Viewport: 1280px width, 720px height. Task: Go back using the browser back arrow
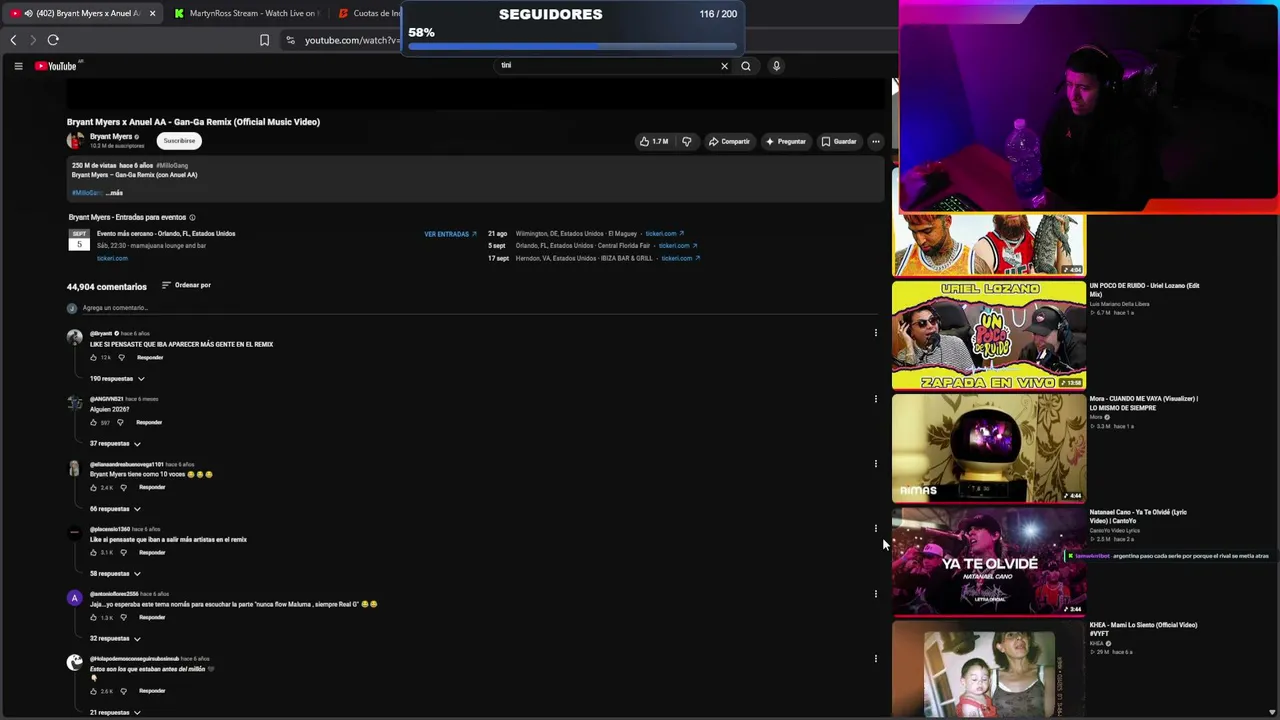click(x=13, y=40)
